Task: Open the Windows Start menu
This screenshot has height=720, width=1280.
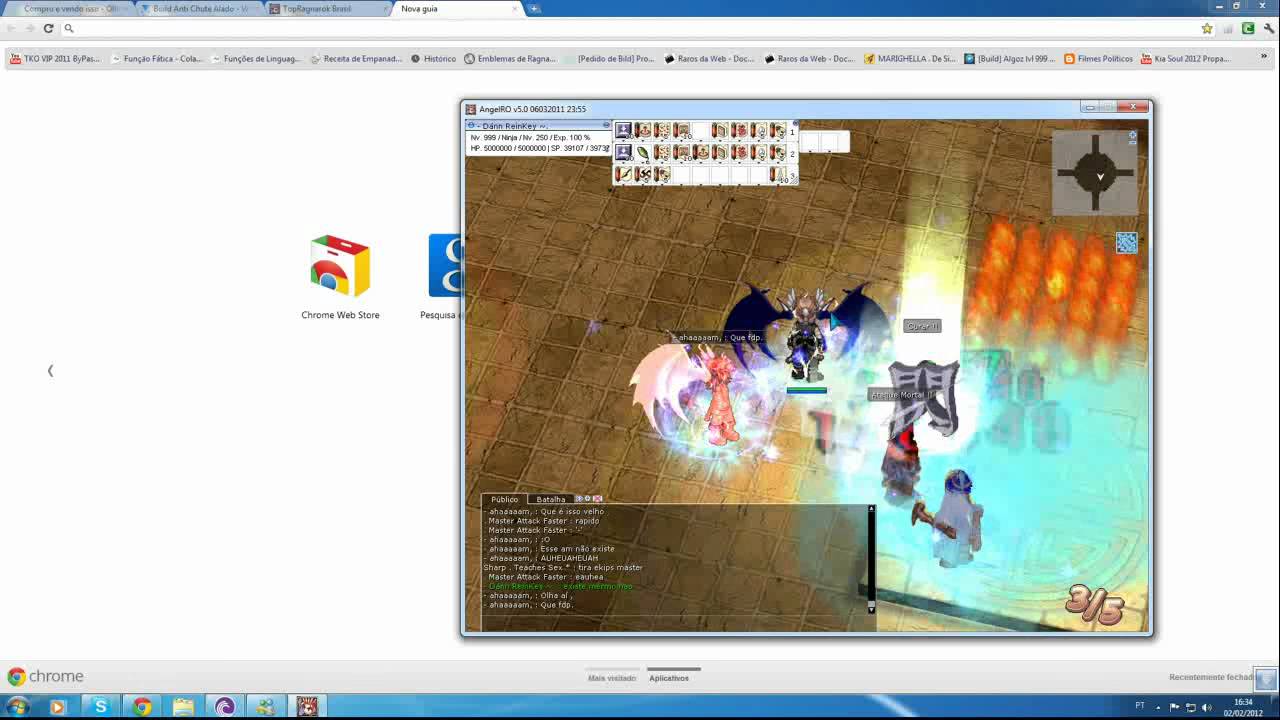Action: pos(16,707)
